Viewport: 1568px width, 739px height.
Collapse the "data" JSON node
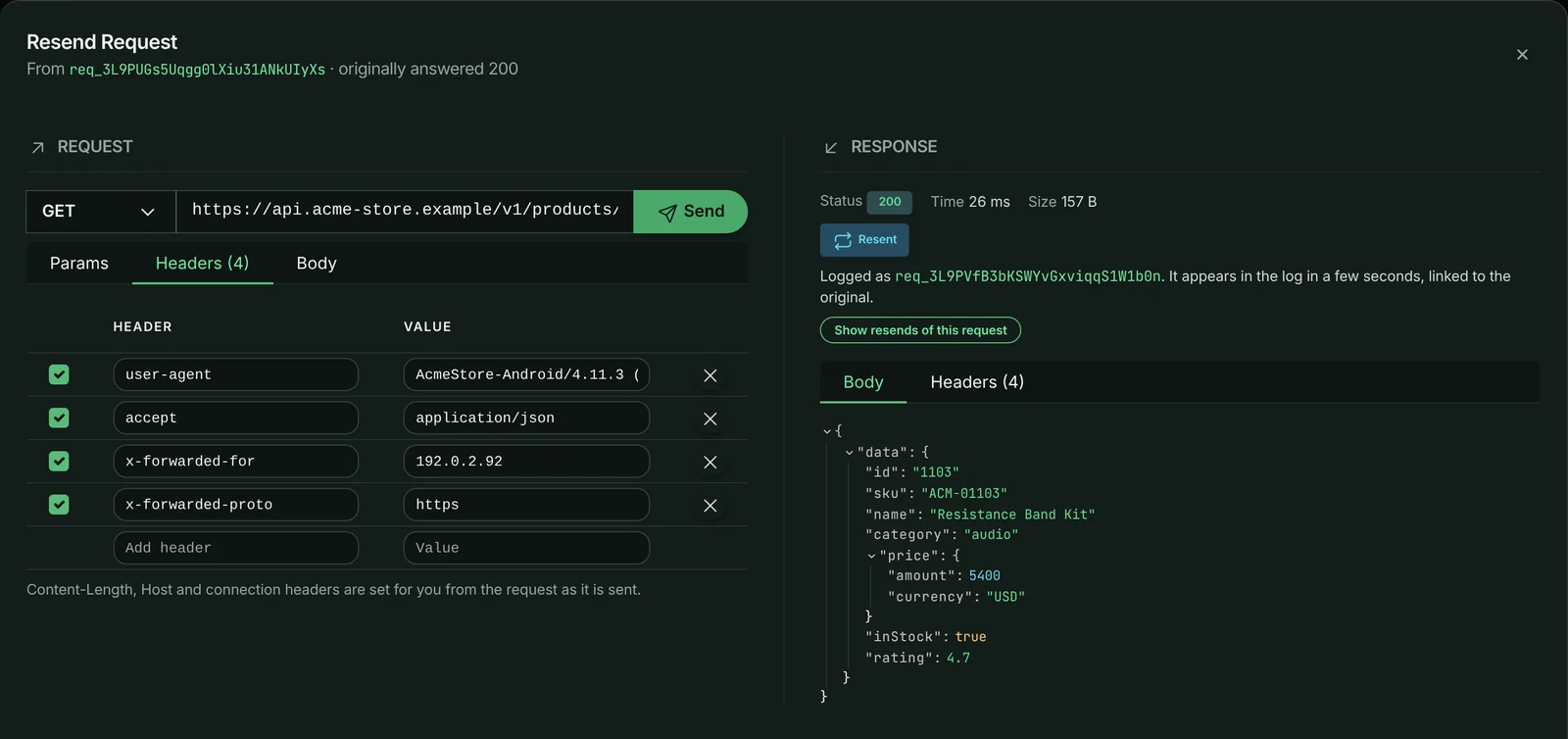(849, 453)
